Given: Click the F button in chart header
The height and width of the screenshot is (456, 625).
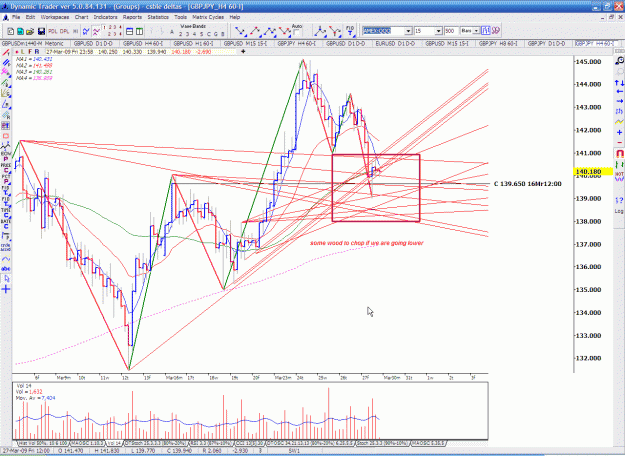Looking at the screenshot, I should point(30,52).
